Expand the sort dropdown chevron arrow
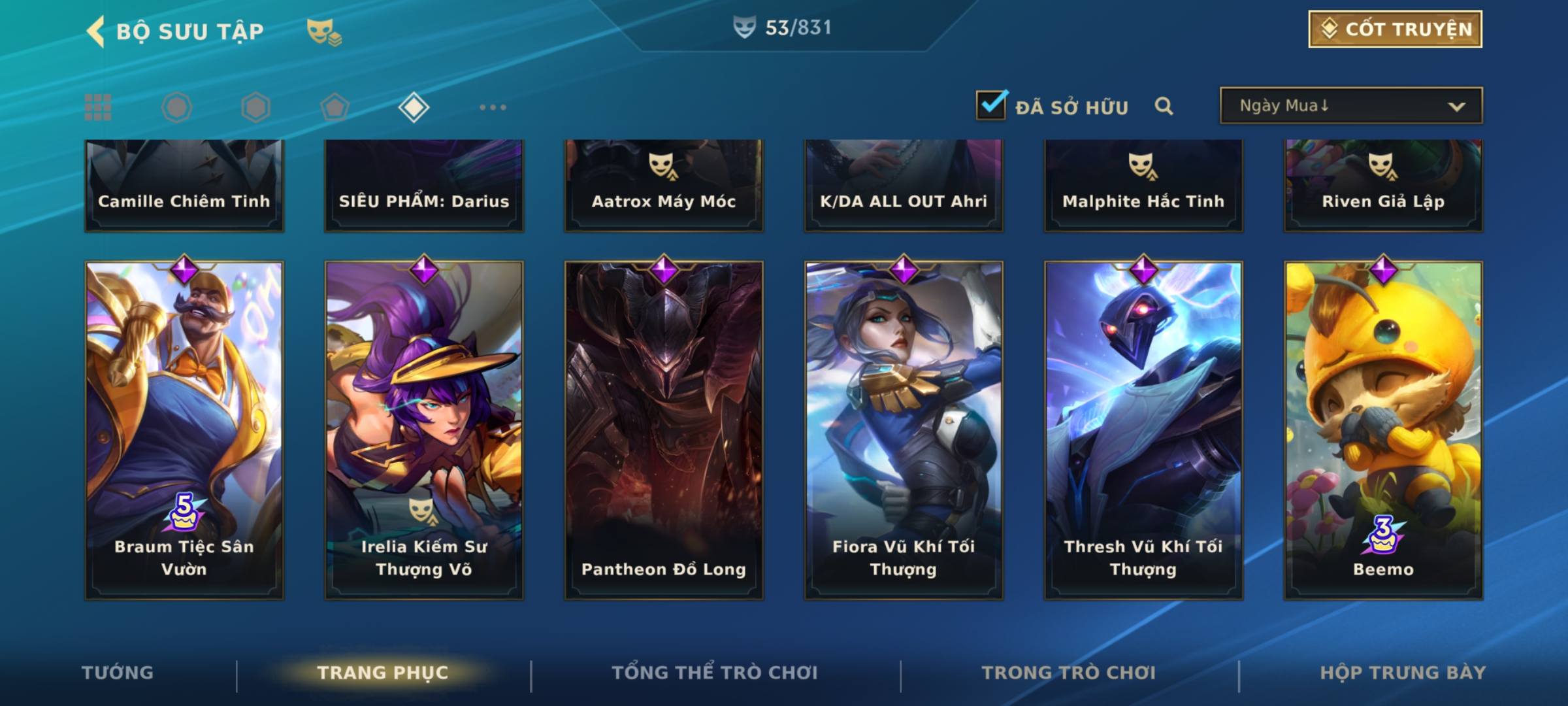This screenshot has width=1568, height=706. pyautogui.click(x=1456, y=107)
